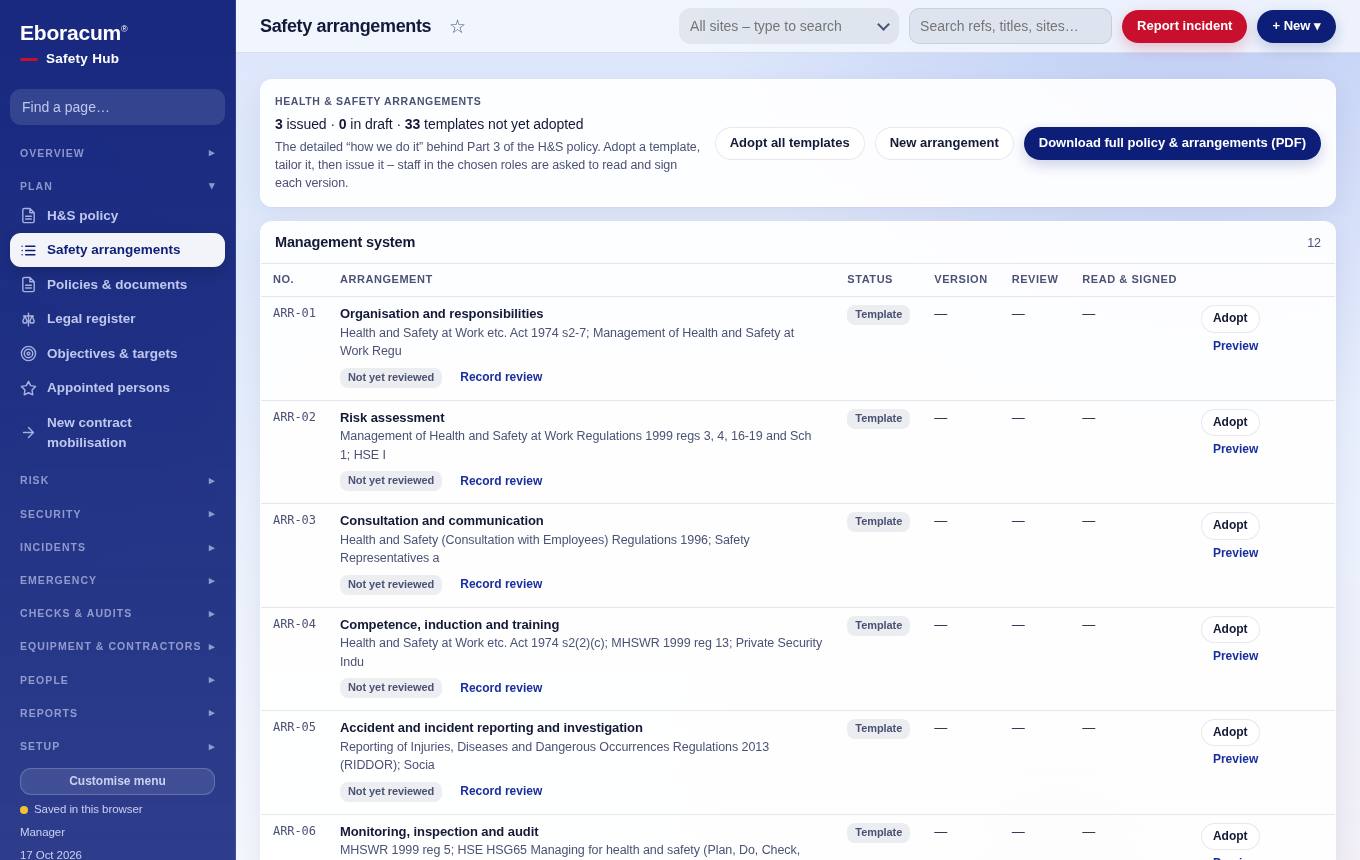Expand the Security sidebar section
The width and height of the screenshot is (1360, 860).
pyautogui.click(x=118, y=514)
